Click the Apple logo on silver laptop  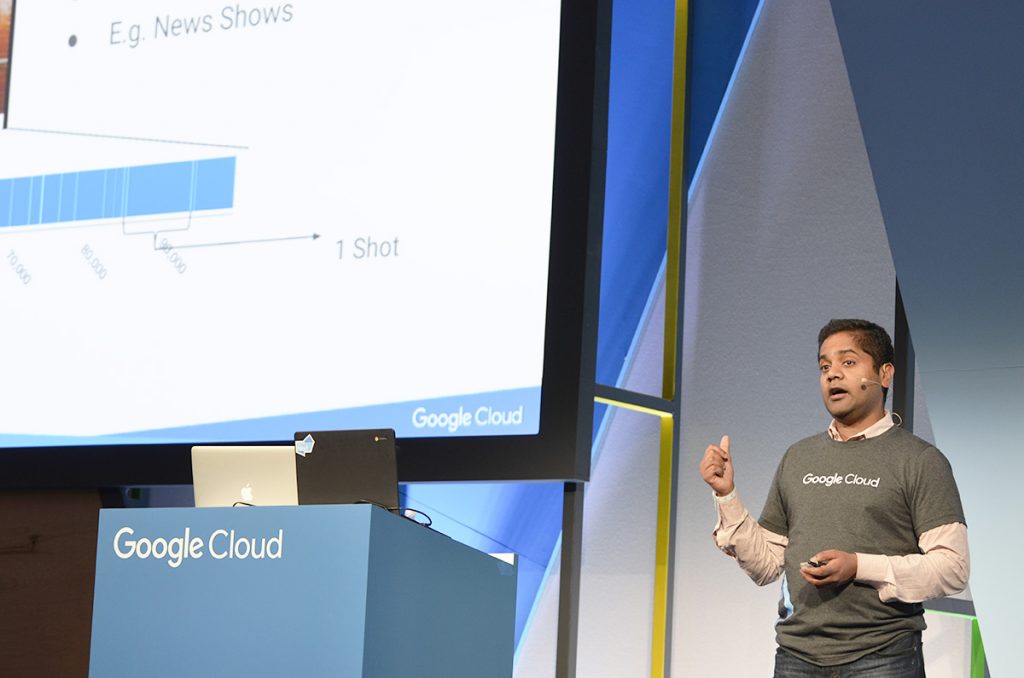tap(246, 492)
